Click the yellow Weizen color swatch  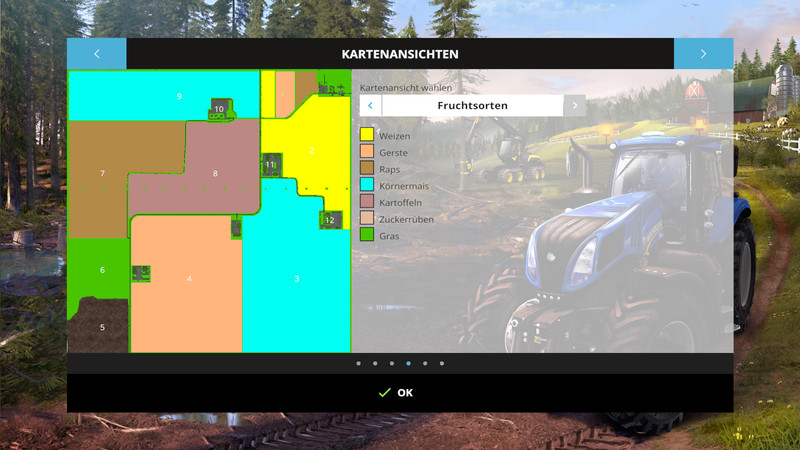[367, 135]
